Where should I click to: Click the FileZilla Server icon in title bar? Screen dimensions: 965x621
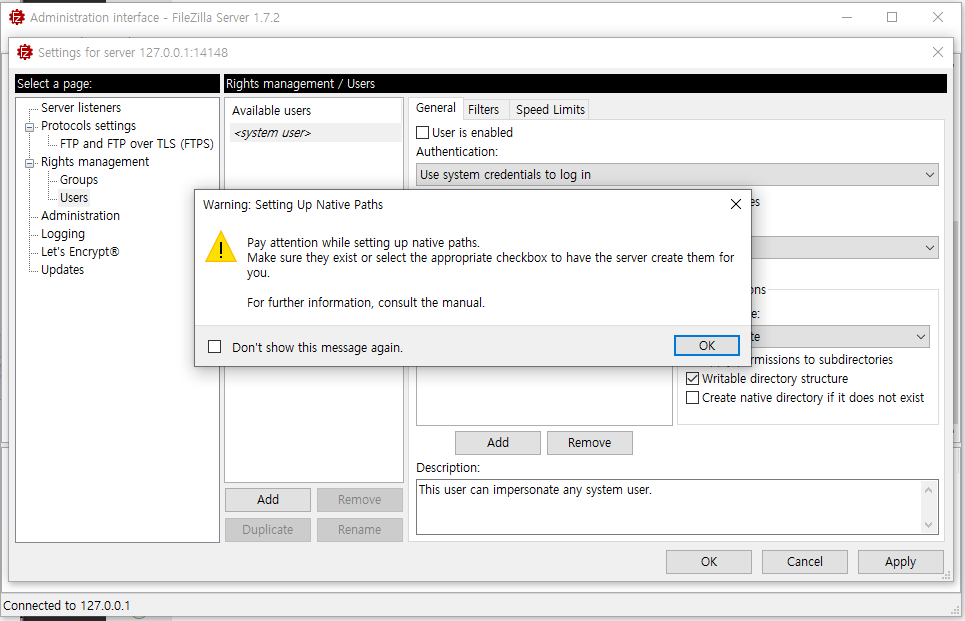pyautogui.click(x=17, y=17)
